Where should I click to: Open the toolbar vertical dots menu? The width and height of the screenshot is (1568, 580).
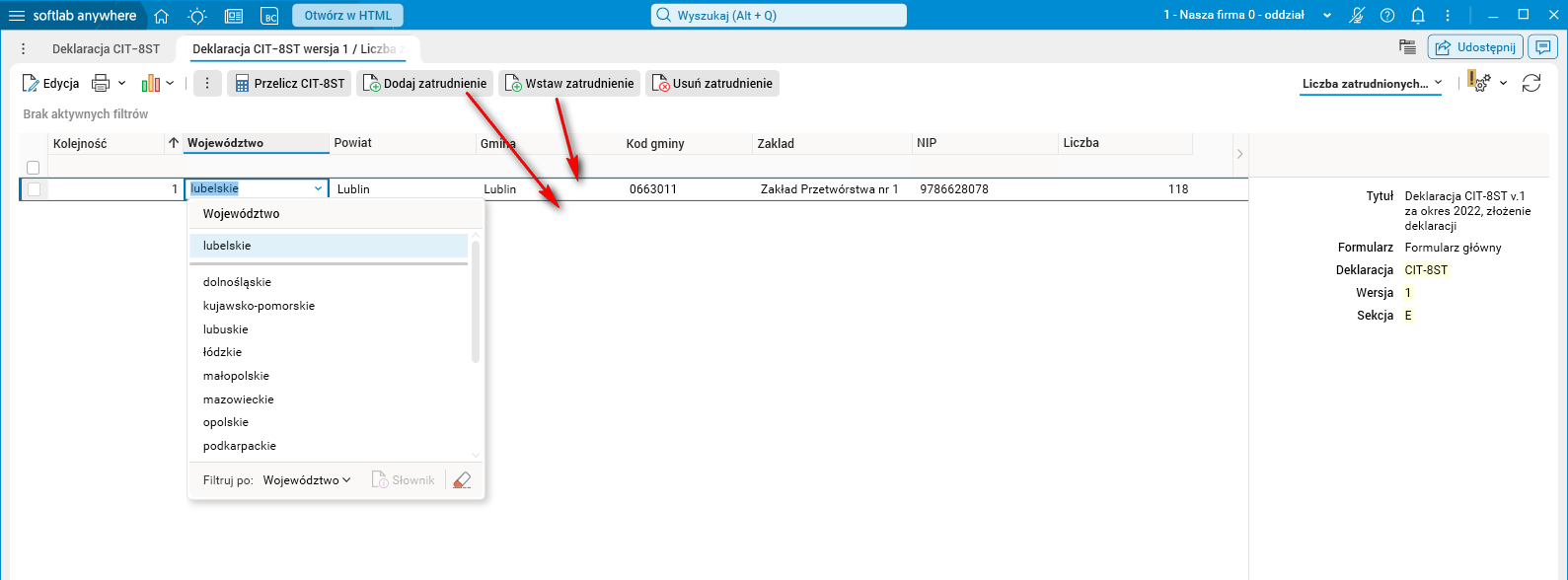point(207,84)
